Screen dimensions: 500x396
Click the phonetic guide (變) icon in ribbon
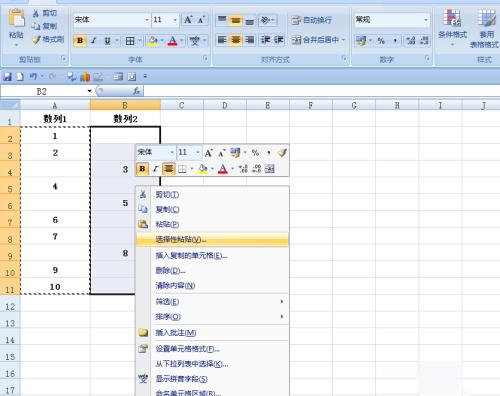click(195, 41)
